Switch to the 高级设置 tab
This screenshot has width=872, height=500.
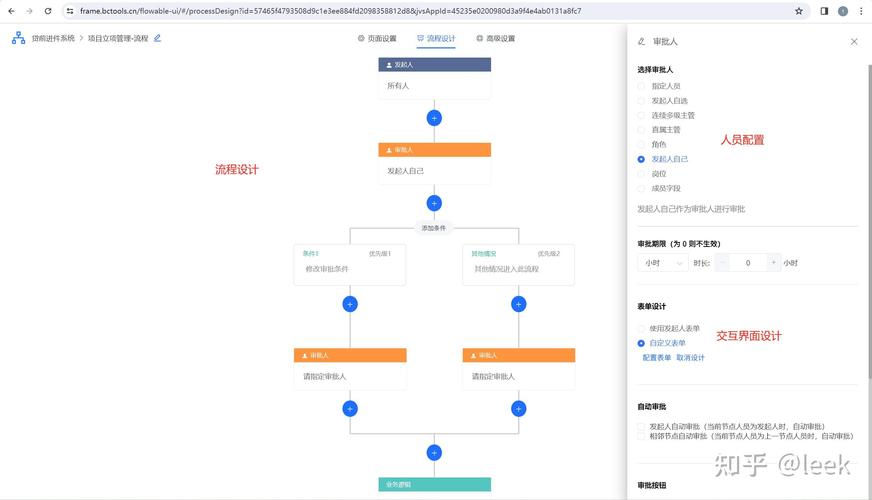(496, 38)
